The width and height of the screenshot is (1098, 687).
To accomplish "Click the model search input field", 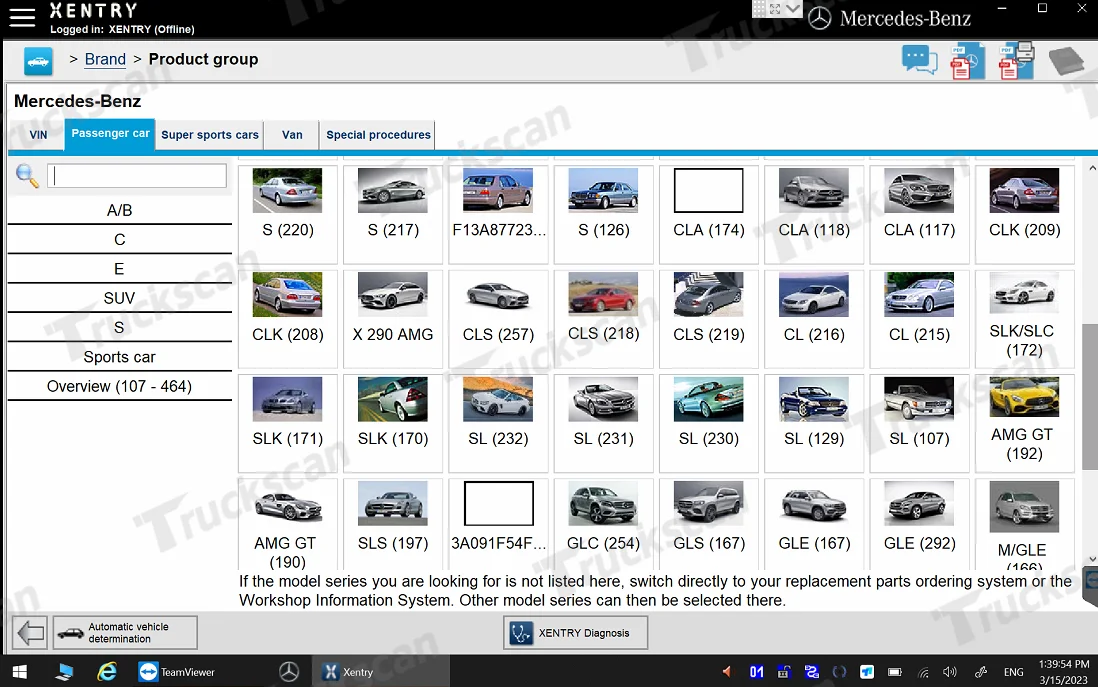I will [137, 176].
